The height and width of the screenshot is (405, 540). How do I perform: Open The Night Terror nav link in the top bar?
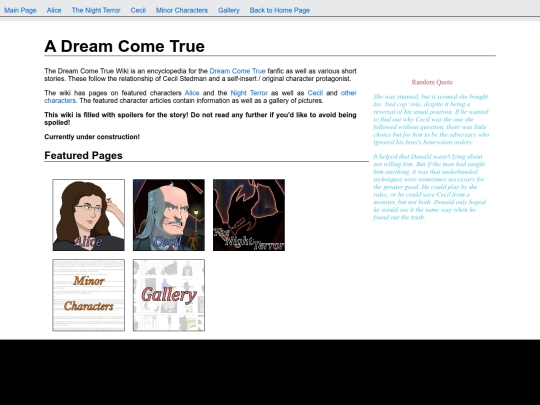(96, 10)
